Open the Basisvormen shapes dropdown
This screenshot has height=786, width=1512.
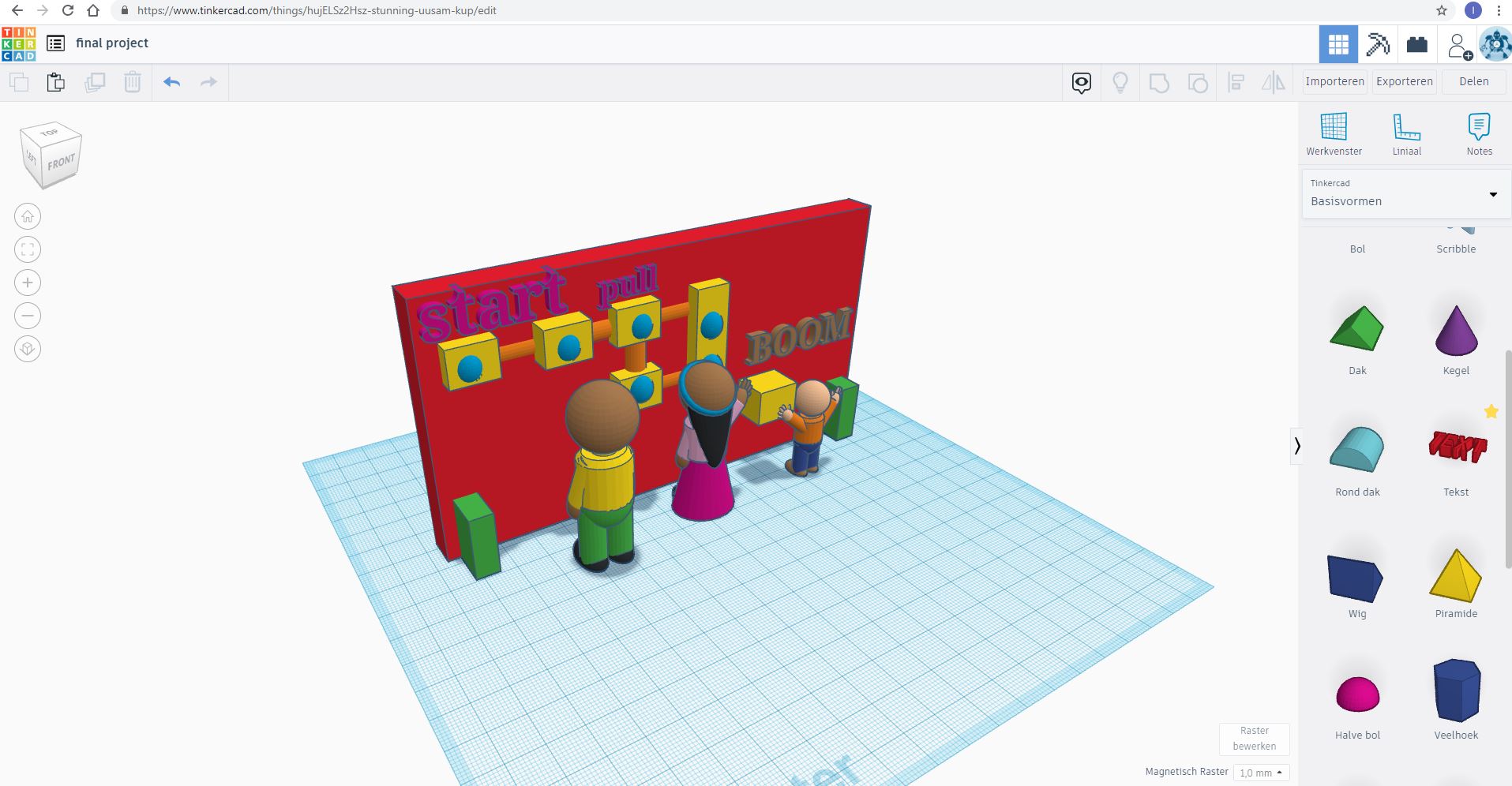point(1405,193)
